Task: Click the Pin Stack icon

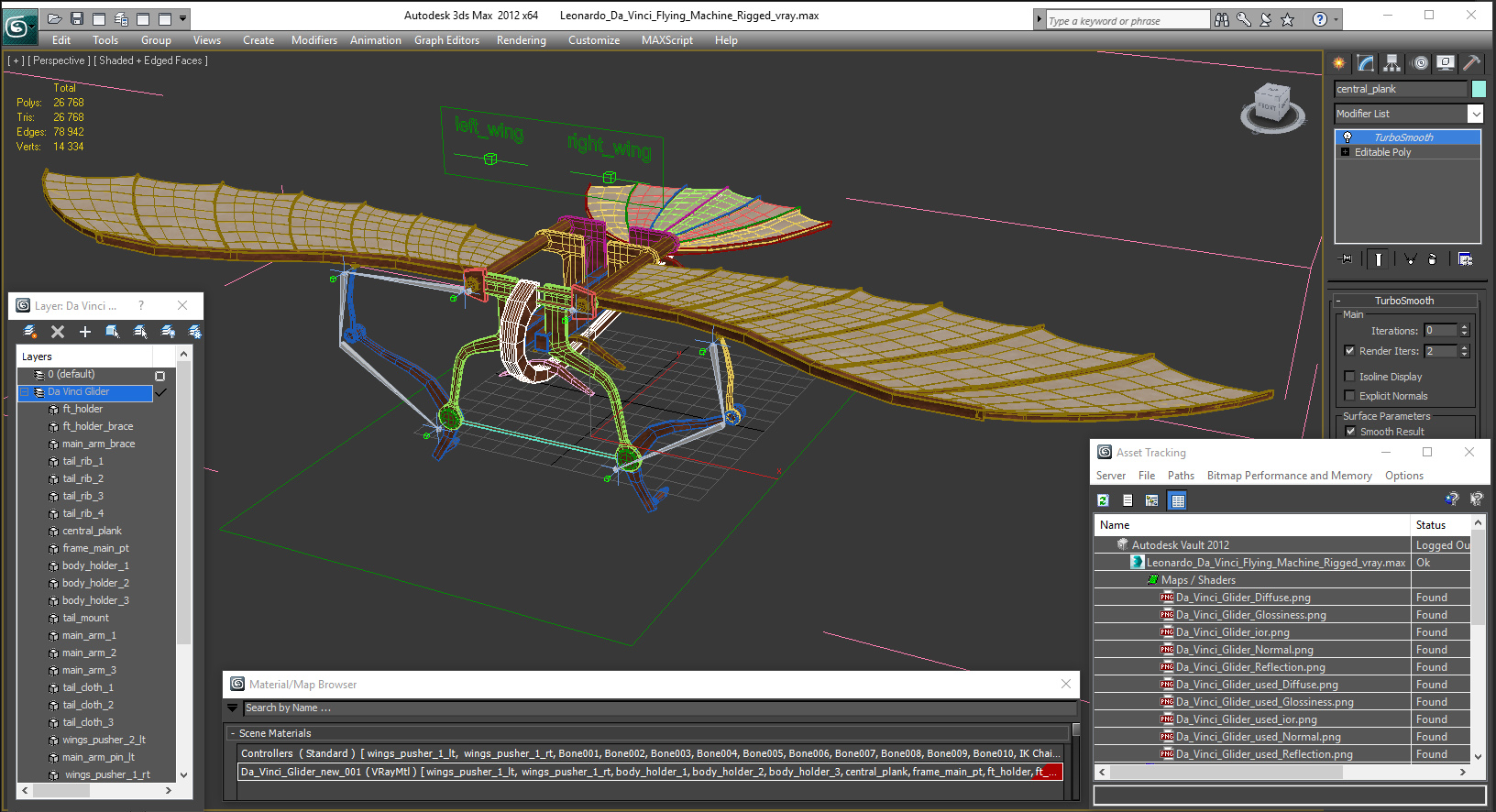Action: (1346, 259)
